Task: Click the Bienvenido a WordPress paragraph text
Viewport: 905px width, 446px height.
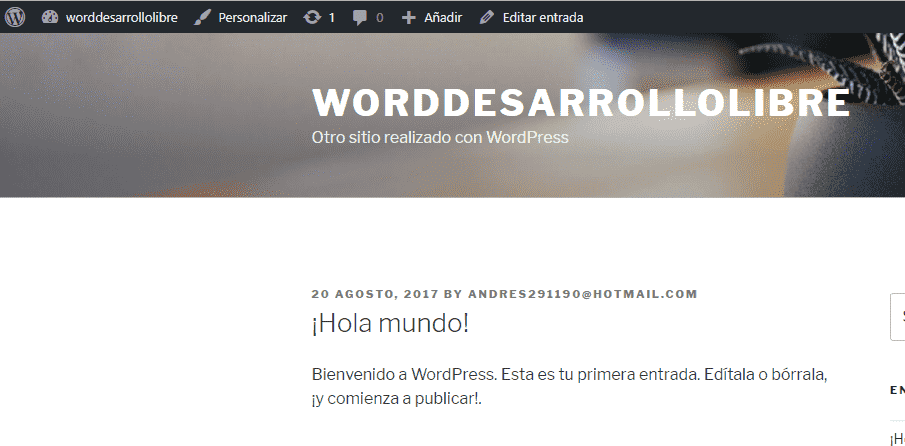Action: coord(570,387)
